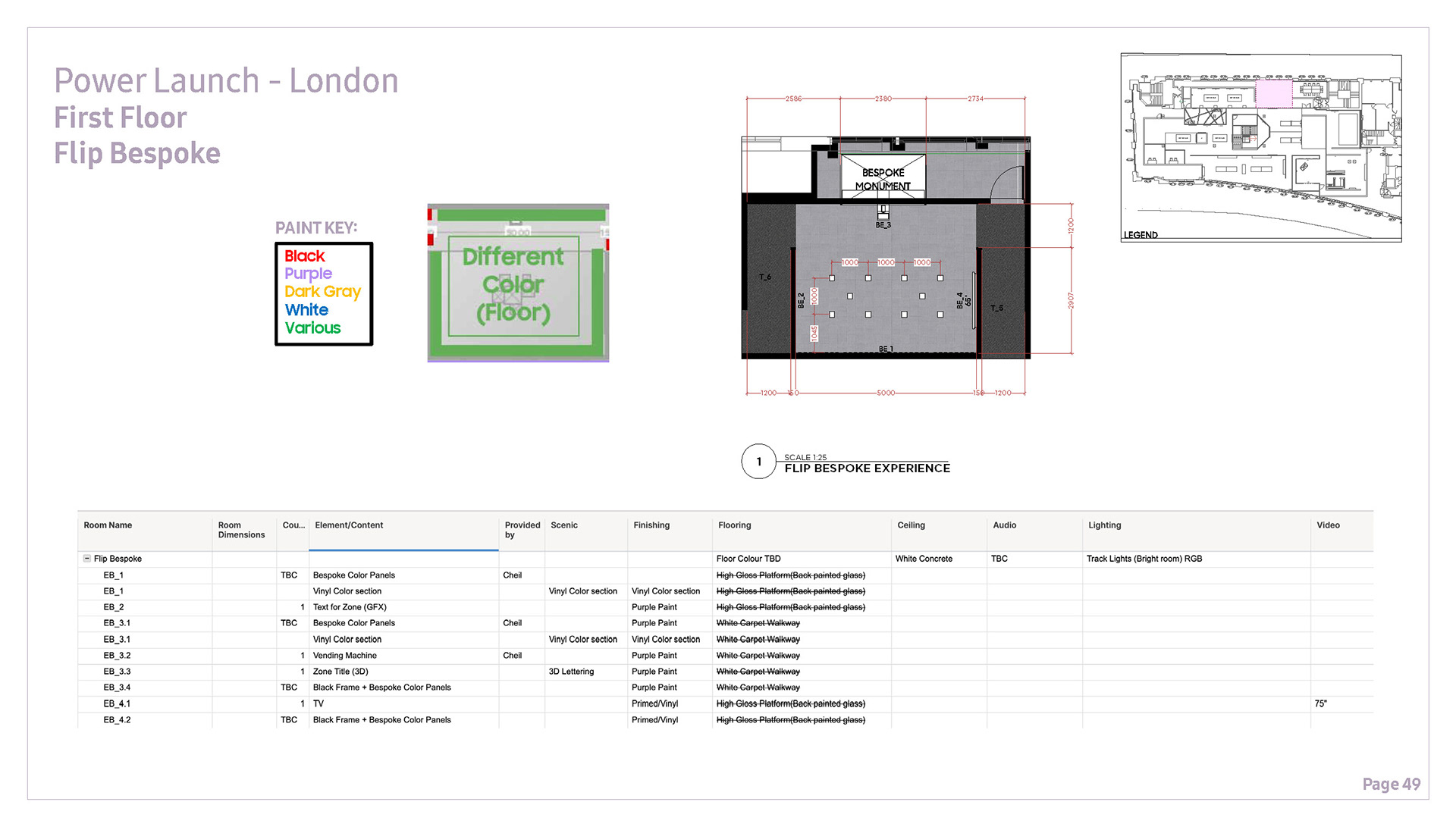Click the Black label in Paint Key
1456x827 pixels.
304,256
